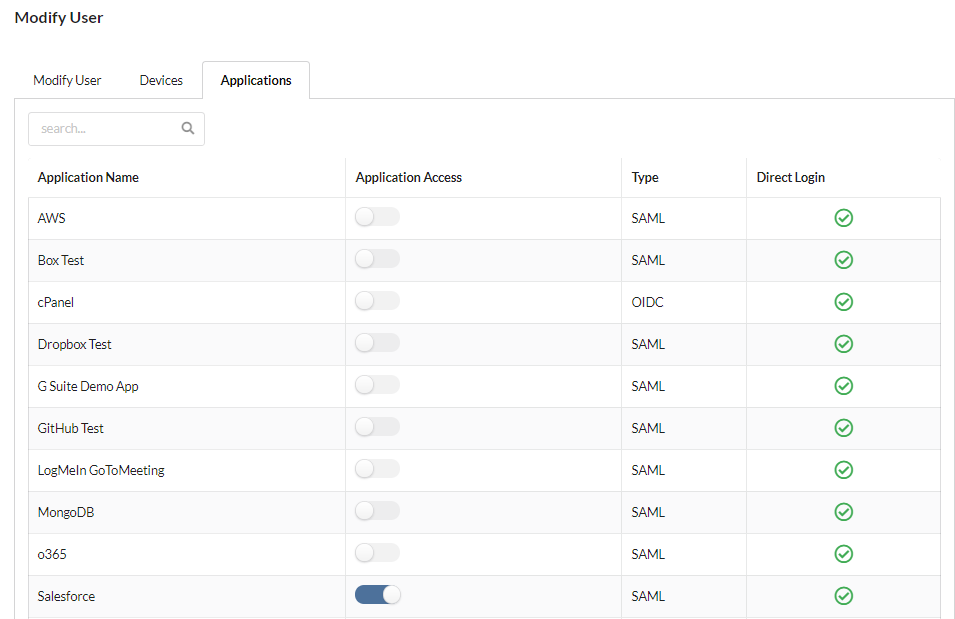Enable LogMeIn GoToMeeting access toggle
The height and width of the screenshot is (619, 955).
pos(378,469)
